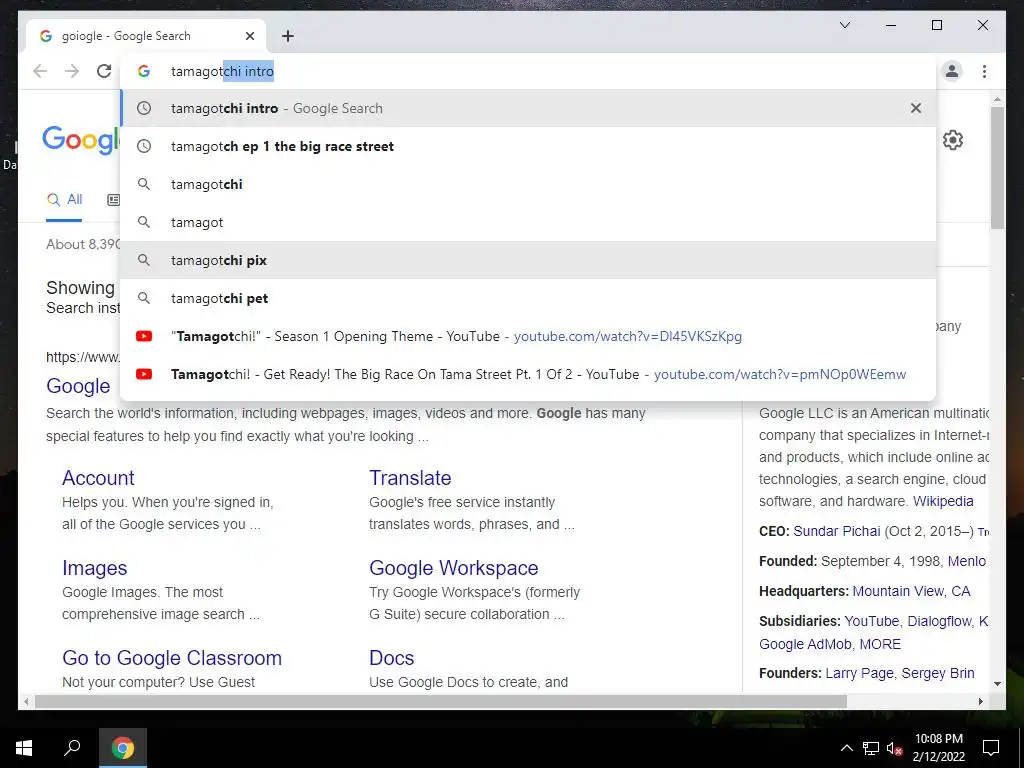Open the Season 1 Opening Theme YouTube suggestion

pos(528,336)
